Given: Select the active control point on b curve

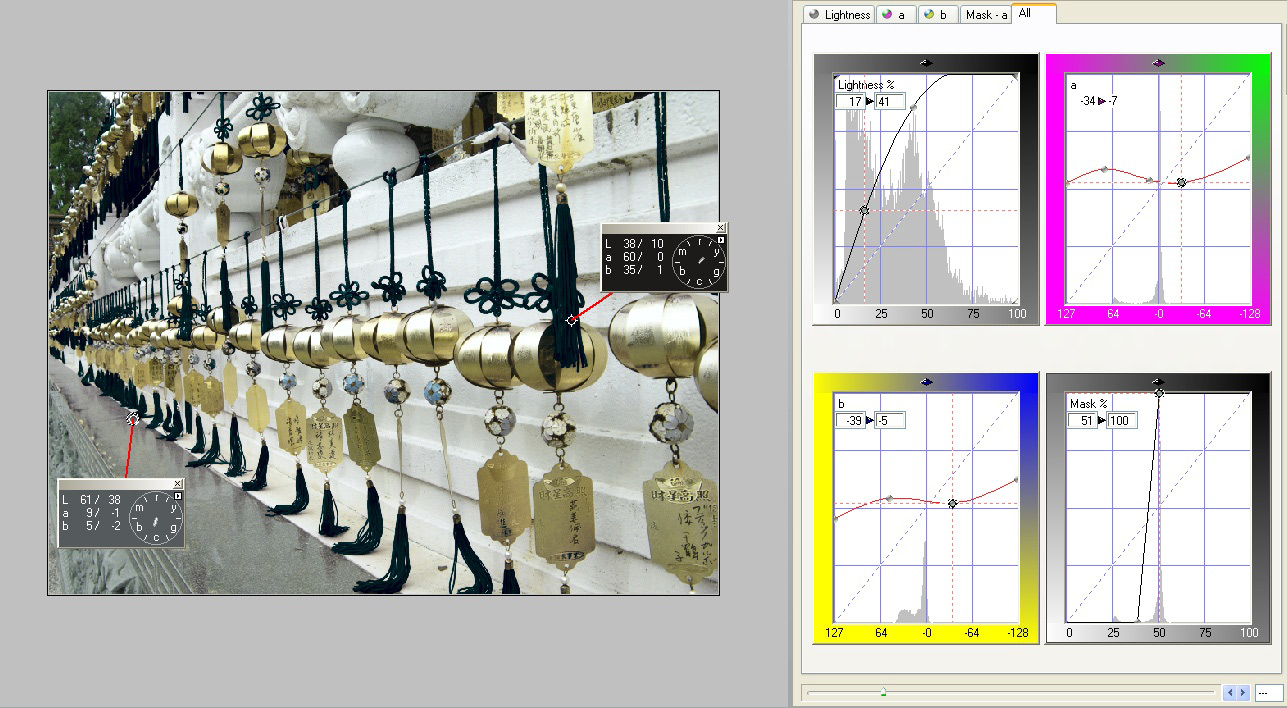Looking at the screenshot, I should click(952, 503).
